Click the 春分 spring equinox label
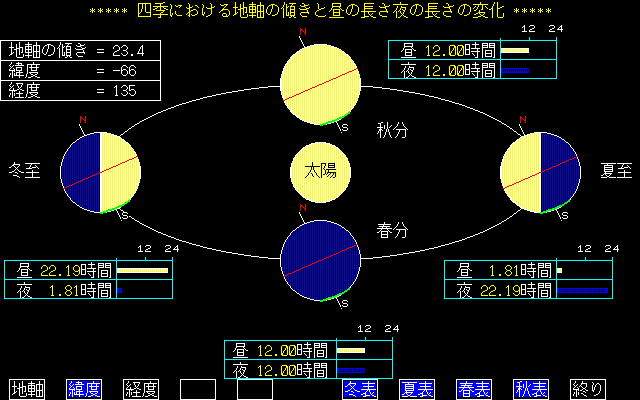The image size is (640, 400). coord(392,229)
